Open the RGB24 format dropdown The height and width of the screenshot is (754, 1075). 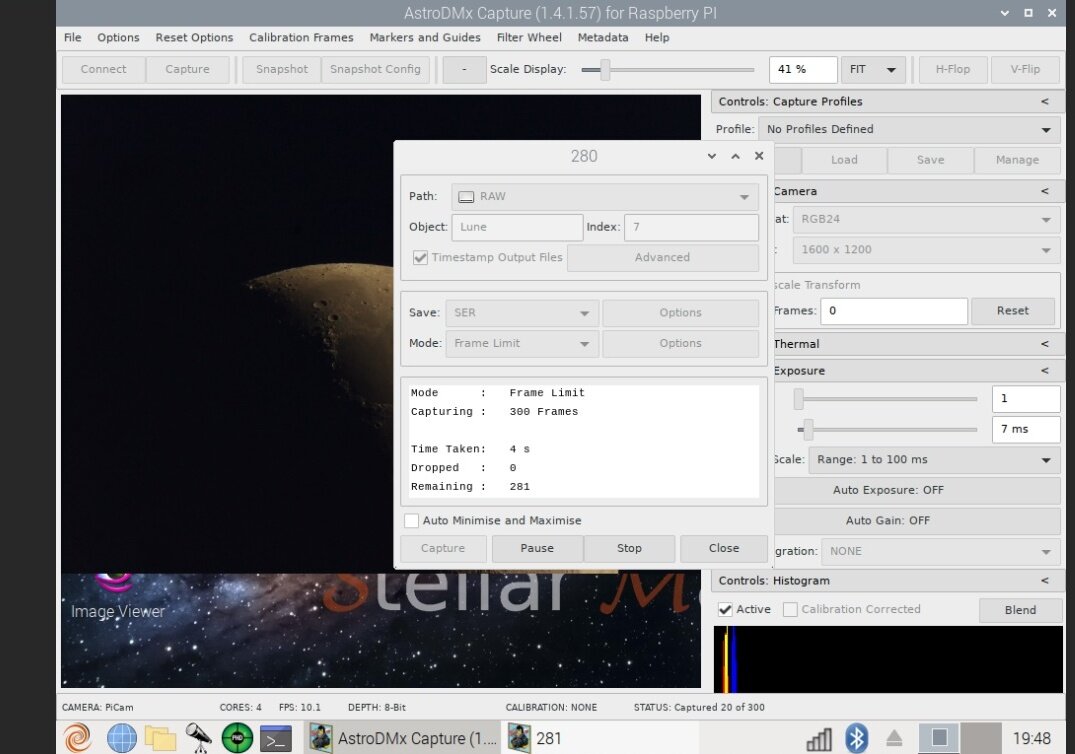[x=926, y=219]
